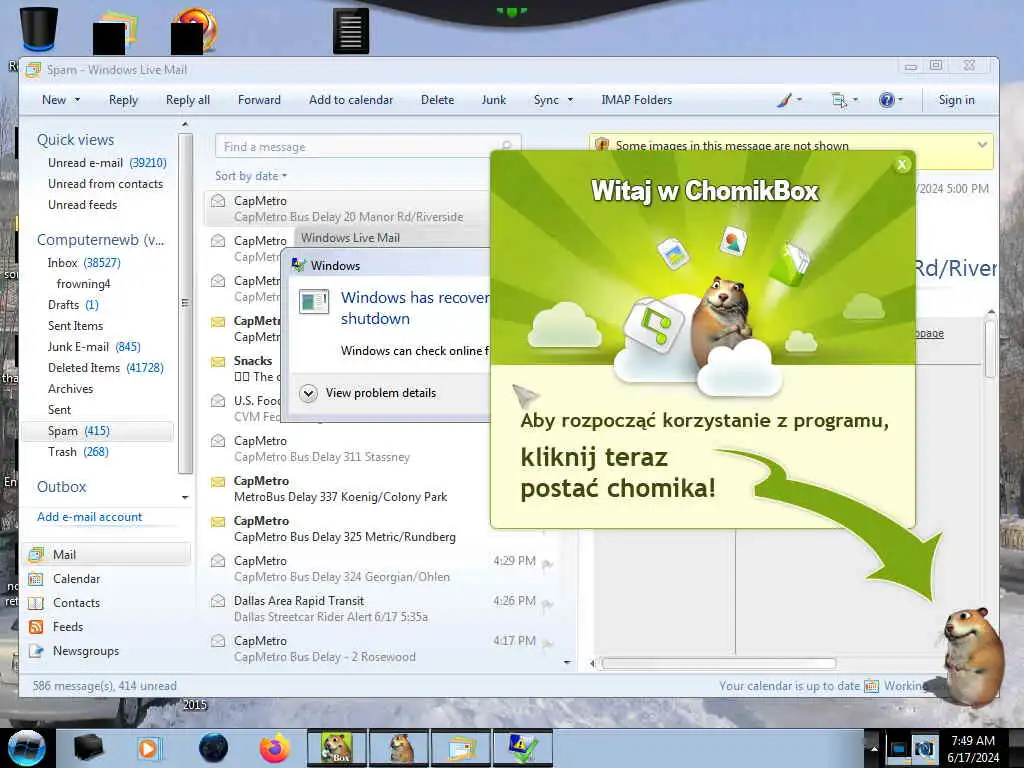Click the second hamster taskbar button
The height and width of the screenshot is (768, 1024).
click(x=399, y=748)
